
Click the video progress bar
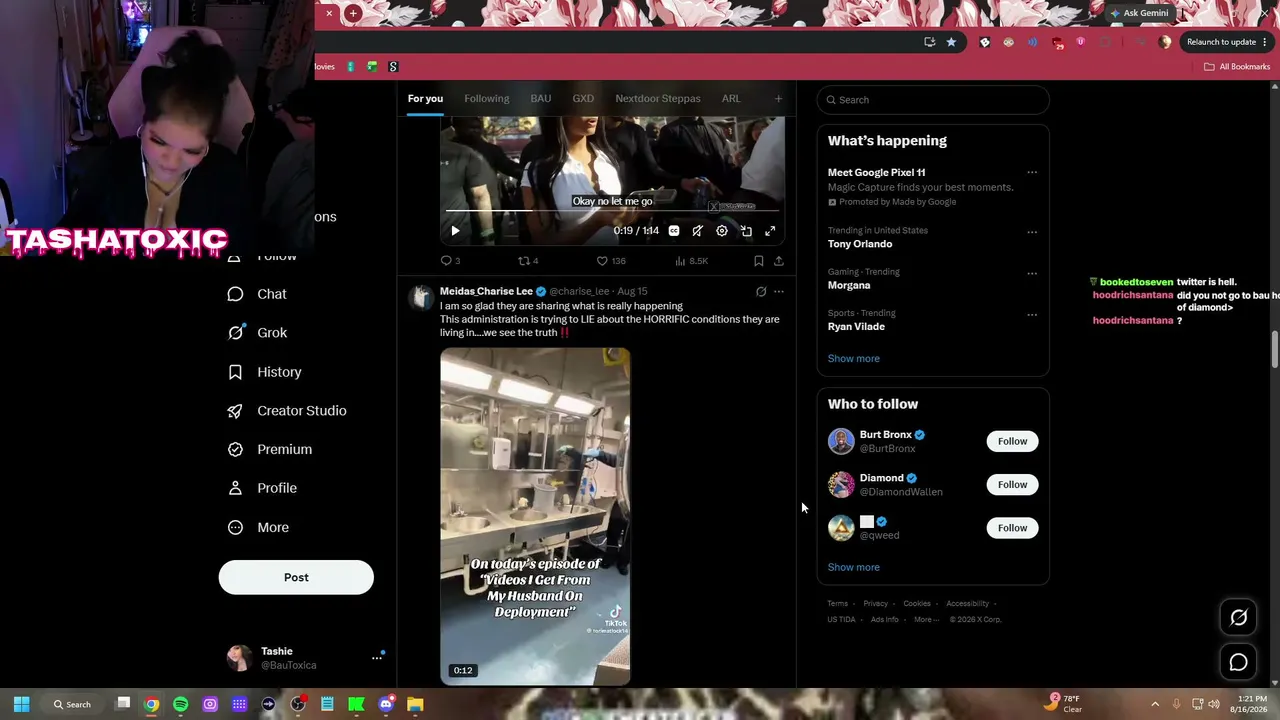pyautogui.click(x=612, y=211)
